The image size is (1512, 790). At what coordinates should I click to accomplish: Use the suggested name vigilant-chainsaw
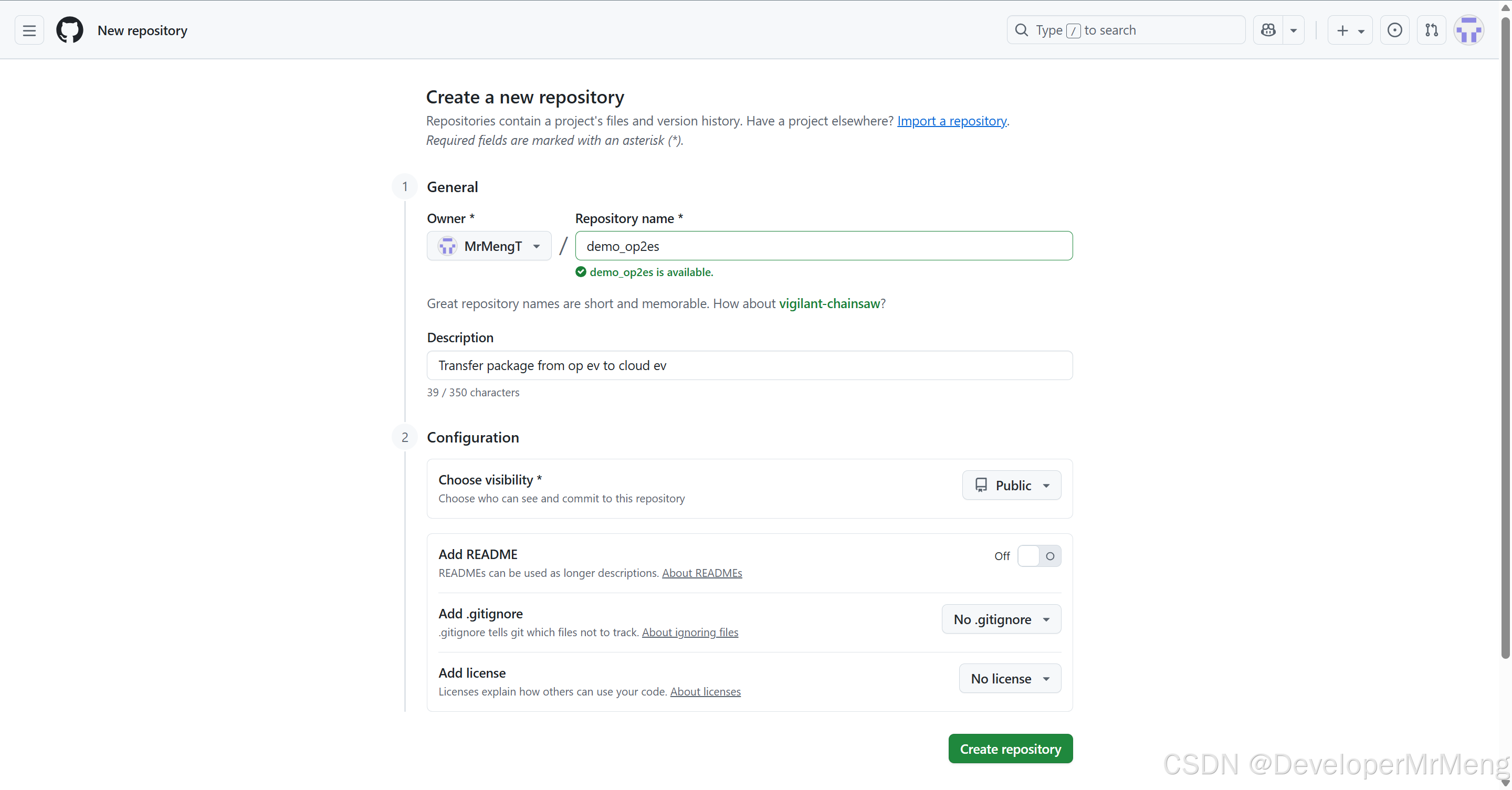[829, 303]
